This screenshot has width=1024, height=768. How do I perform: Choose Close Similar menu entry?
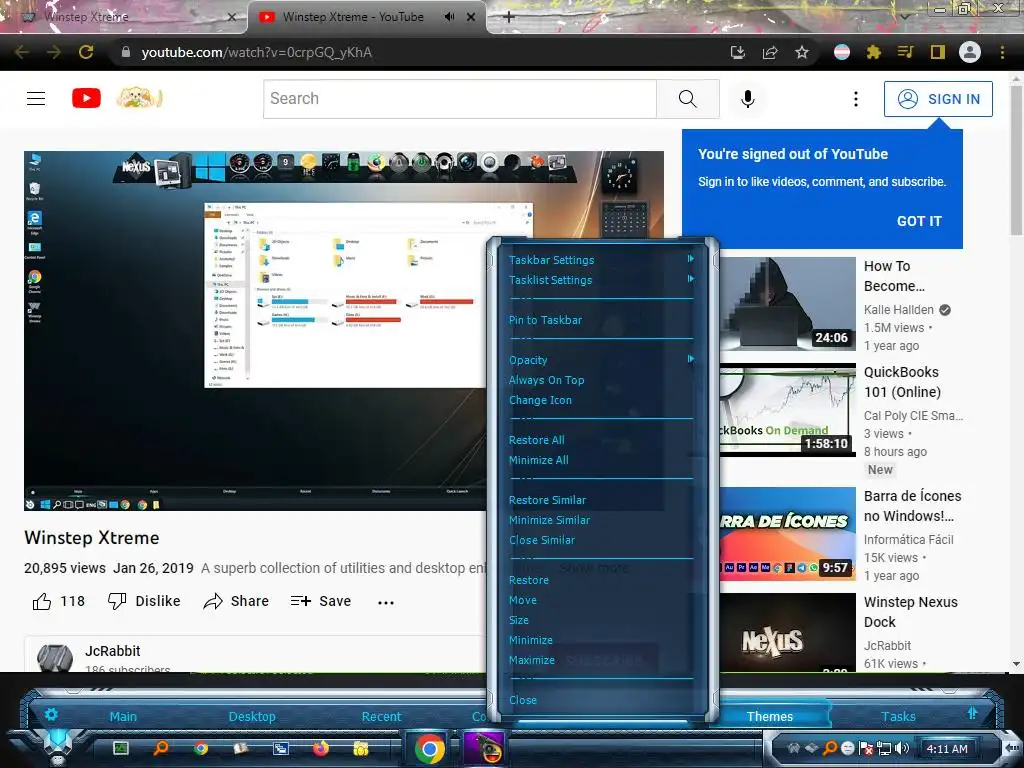(542, 540)
